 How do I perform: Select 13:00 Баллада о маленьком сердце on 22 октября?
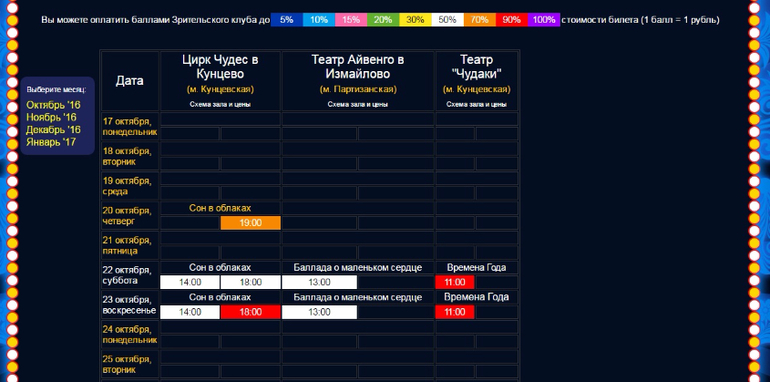319,282
